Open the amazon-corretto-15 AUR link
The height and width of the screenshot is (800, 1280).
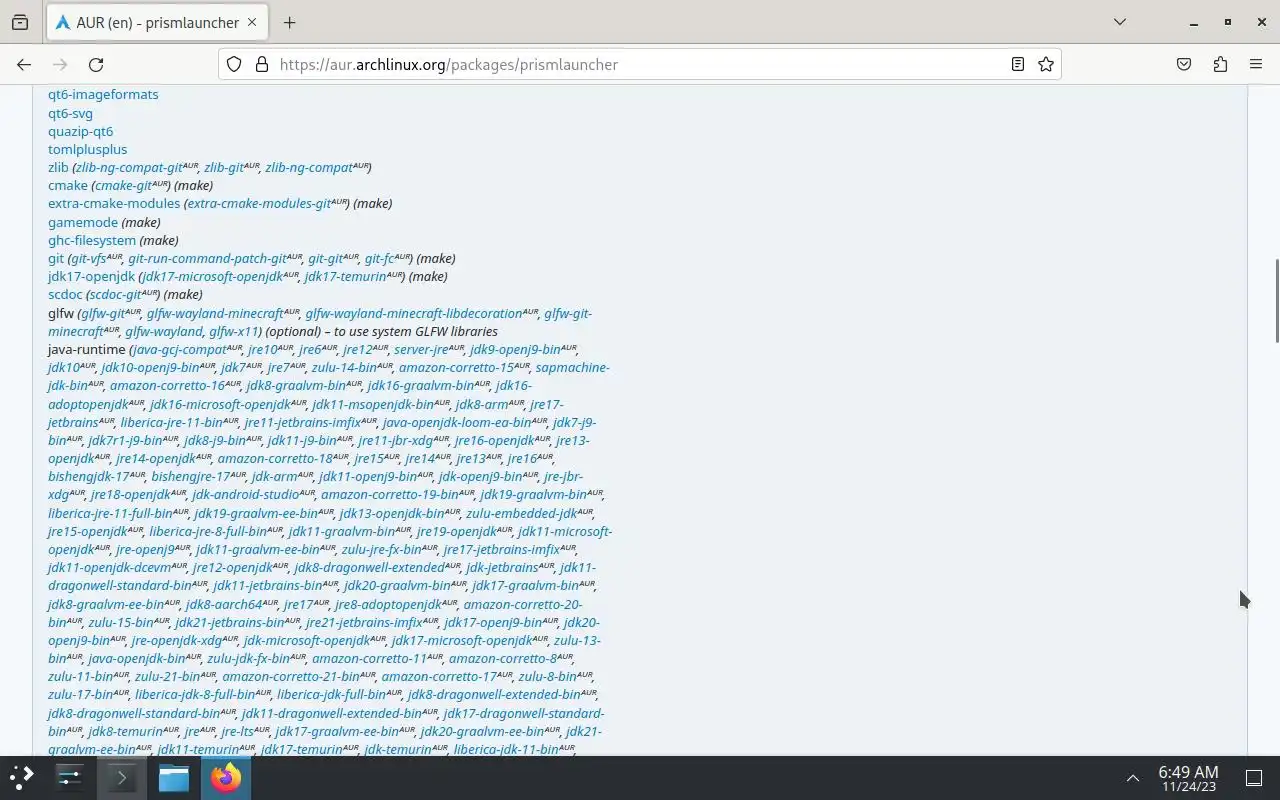456,367
